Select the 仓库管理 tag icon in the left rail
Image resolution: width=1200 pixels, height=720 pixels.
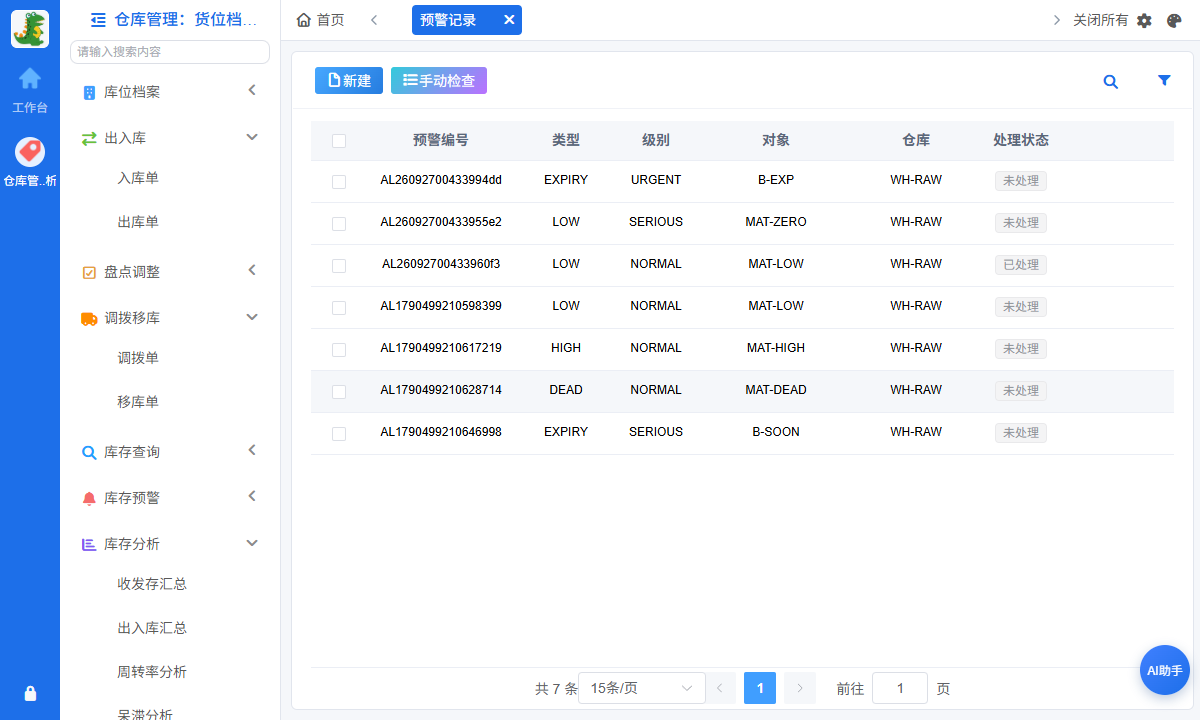(30, 151)
